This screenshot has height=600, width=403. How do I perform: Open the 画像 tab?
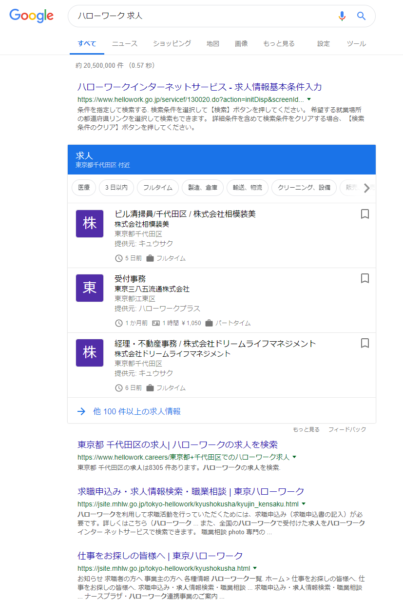241,44
